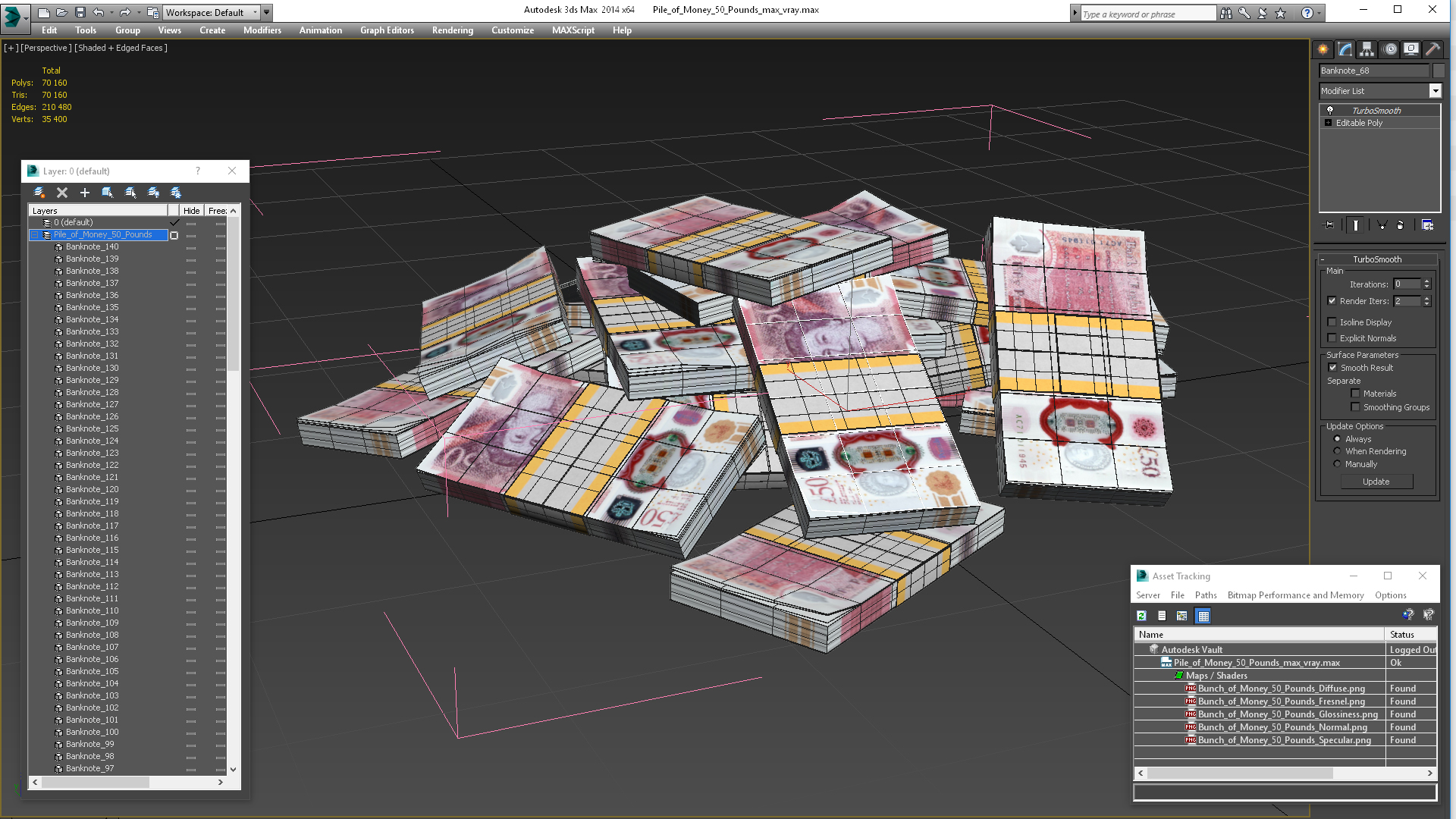The image size is (1456, 819).
Task: Click the Redo arrow icon
Action: [124, 13]
